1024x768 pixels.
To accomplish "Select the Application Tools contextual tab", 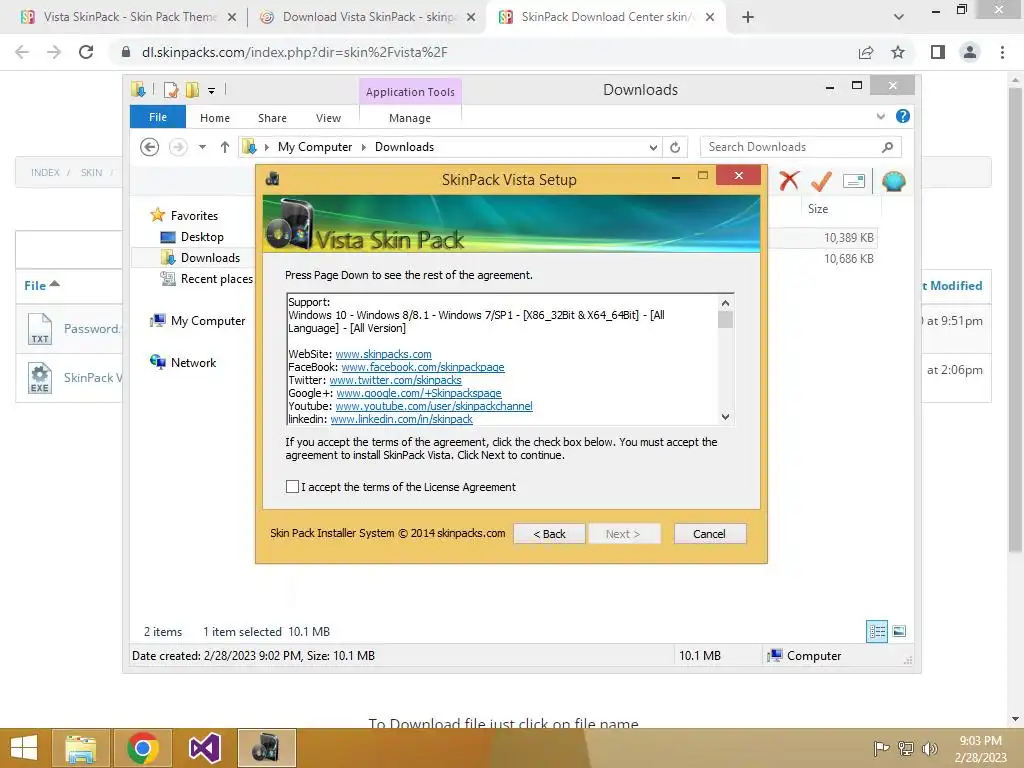I will (x=410, y=92).
